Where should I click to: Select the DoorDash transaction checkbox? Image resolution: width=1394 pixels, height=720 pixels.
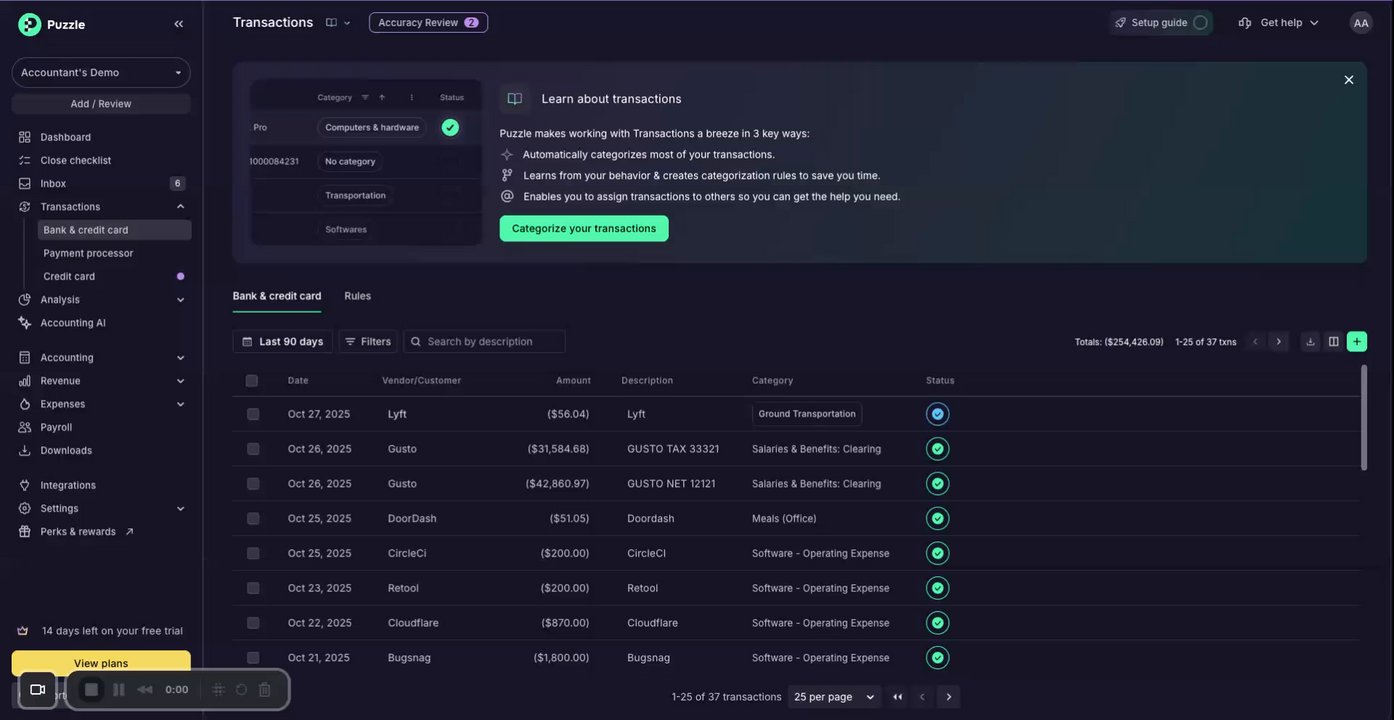pos(253,519)
